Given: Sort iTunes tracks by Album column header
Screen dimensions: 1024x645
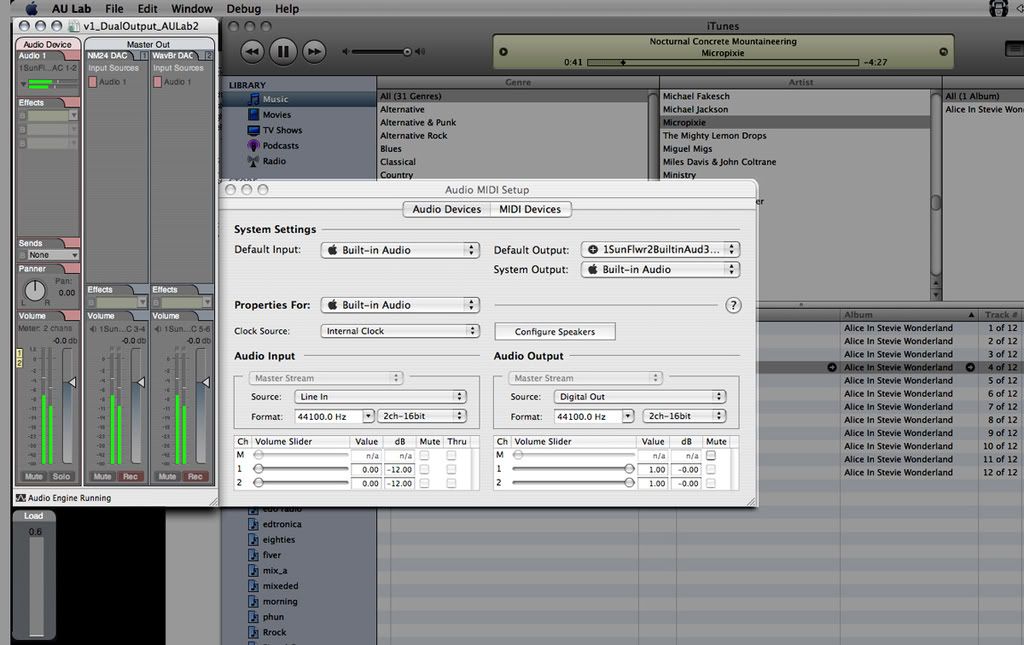Looking at the screenshot, I should 908,315.
